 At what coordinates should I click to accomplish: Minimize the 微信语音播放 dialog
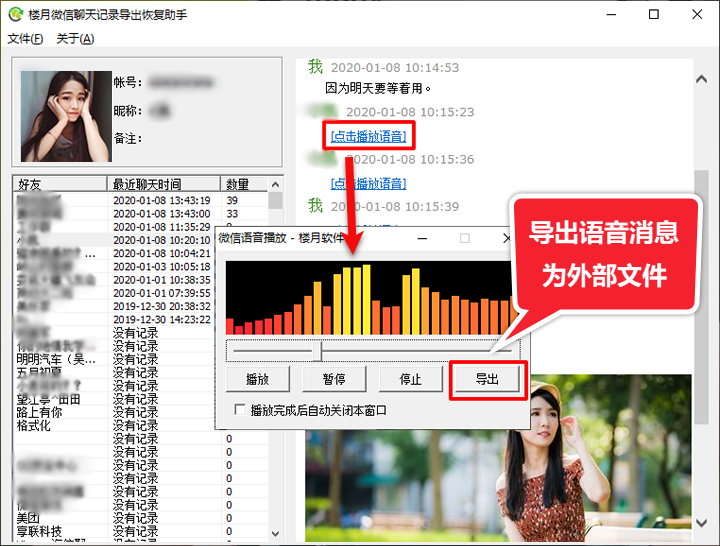422,238
